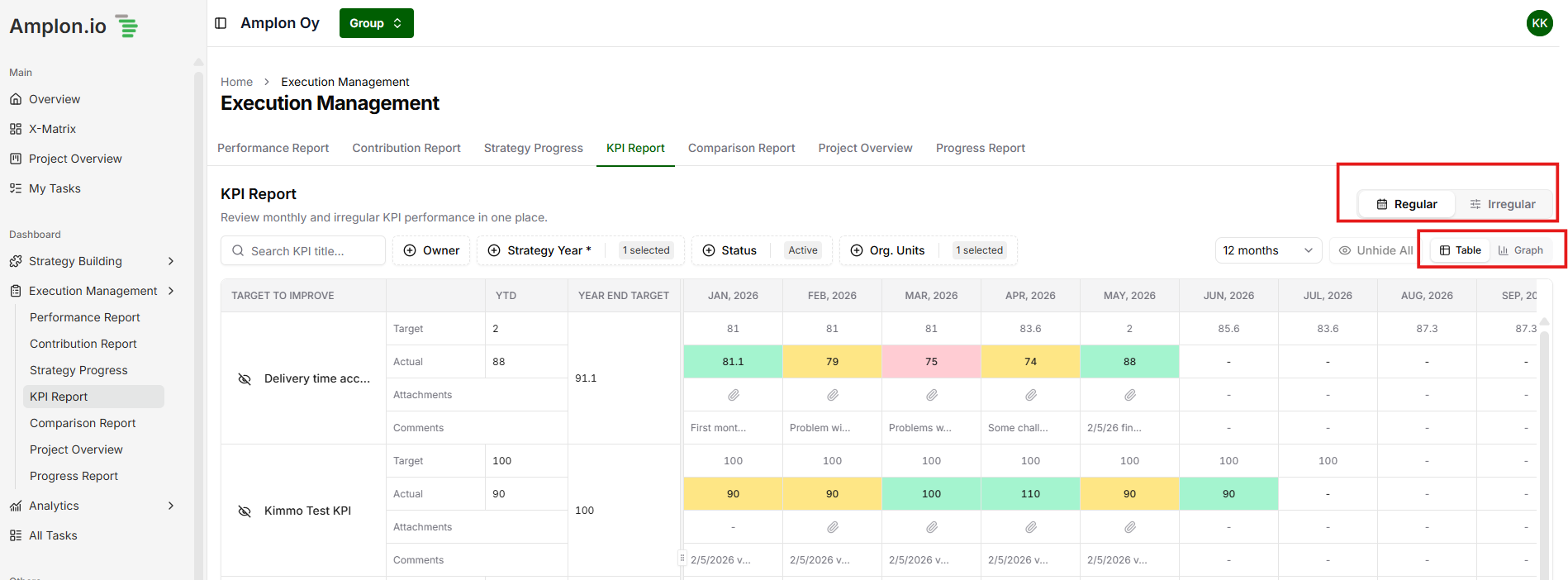Open comment 'Some chall...' in APR 2026
This screenshot has width=1568, height=580.
1018,428
